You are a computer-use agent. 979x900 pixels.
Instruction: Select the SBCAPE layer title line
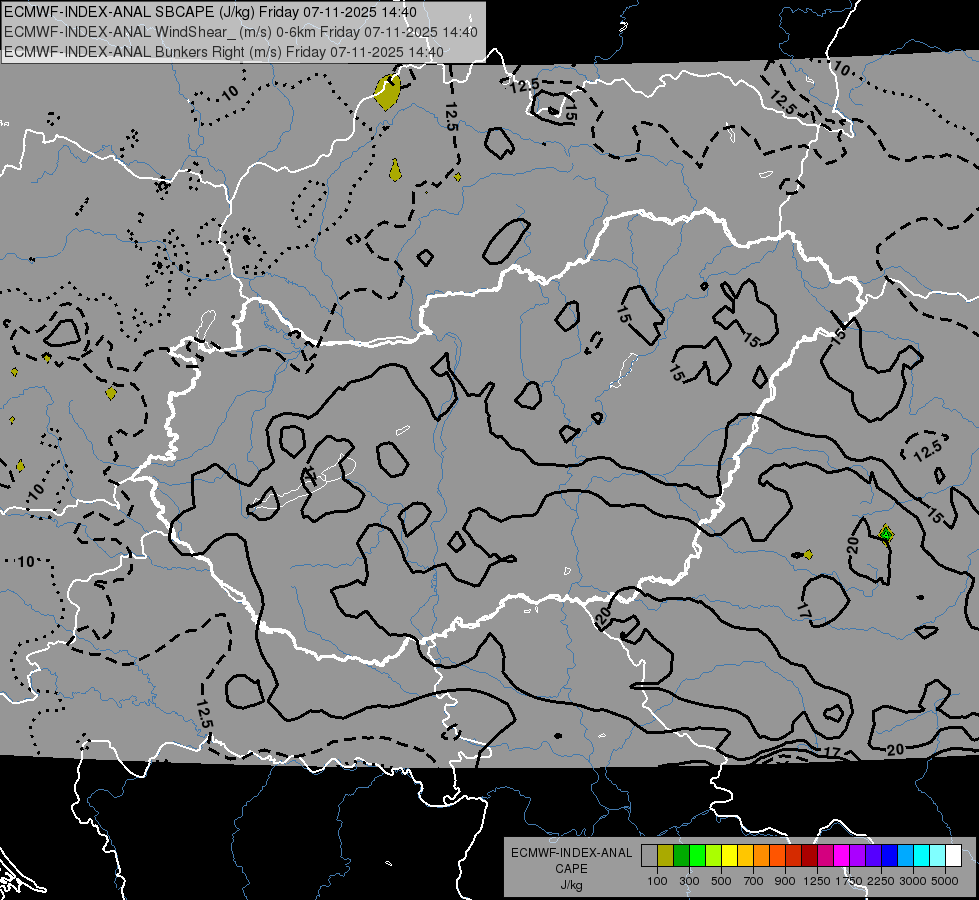pos(210,12)
